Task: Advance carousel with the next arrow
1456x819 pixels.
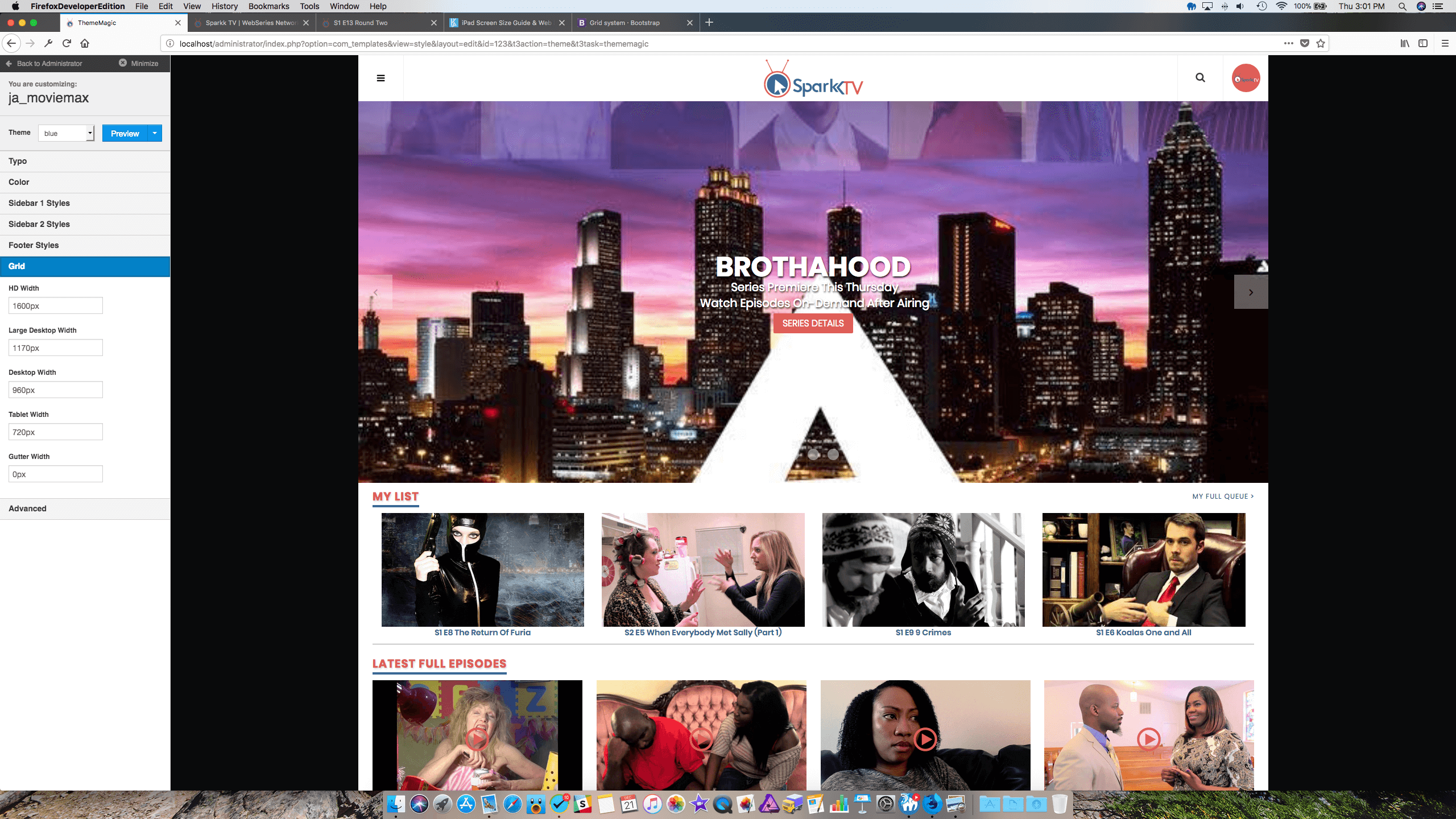Action: click(x=1251, y=292)
